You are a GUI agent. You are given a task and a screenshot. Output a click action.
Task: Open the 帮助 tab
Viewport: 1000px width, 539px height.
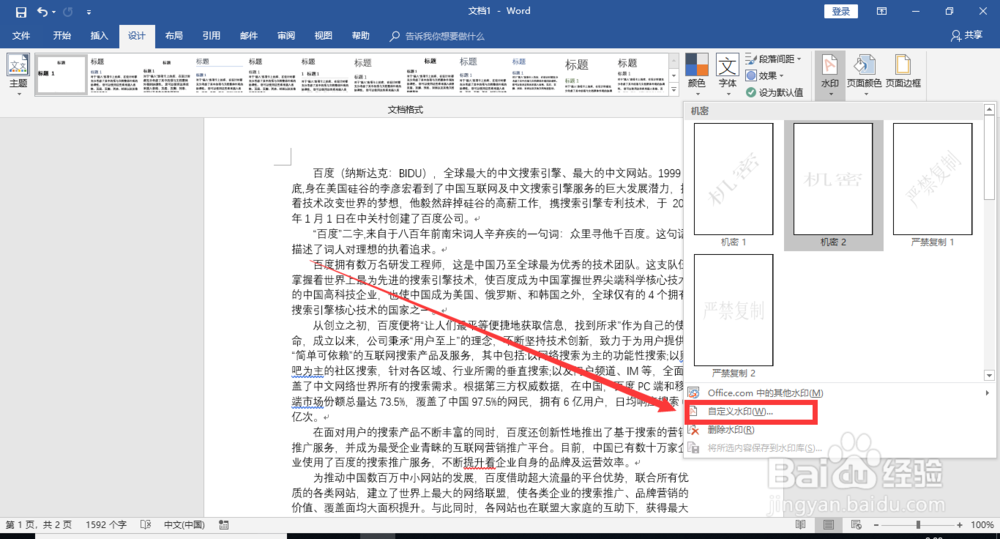coord(361,36)
